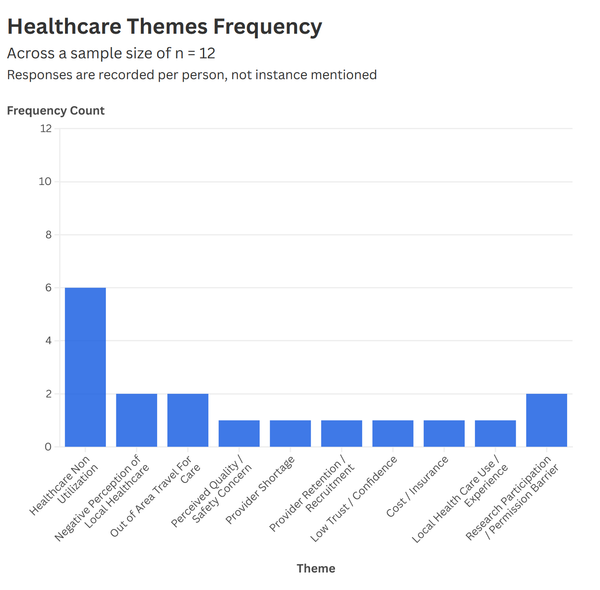
Task: Click the sample size subtitle text
Action: click(x=111, y=54)
